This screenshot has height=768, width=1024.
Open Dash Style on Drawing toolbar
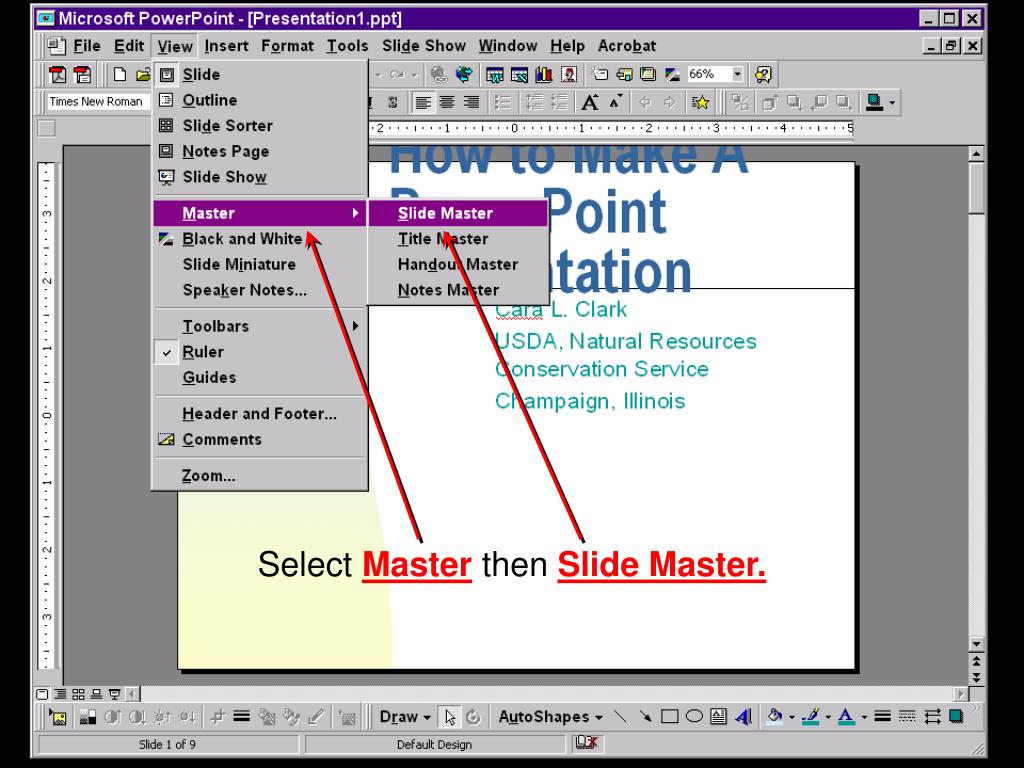(907, 717)
